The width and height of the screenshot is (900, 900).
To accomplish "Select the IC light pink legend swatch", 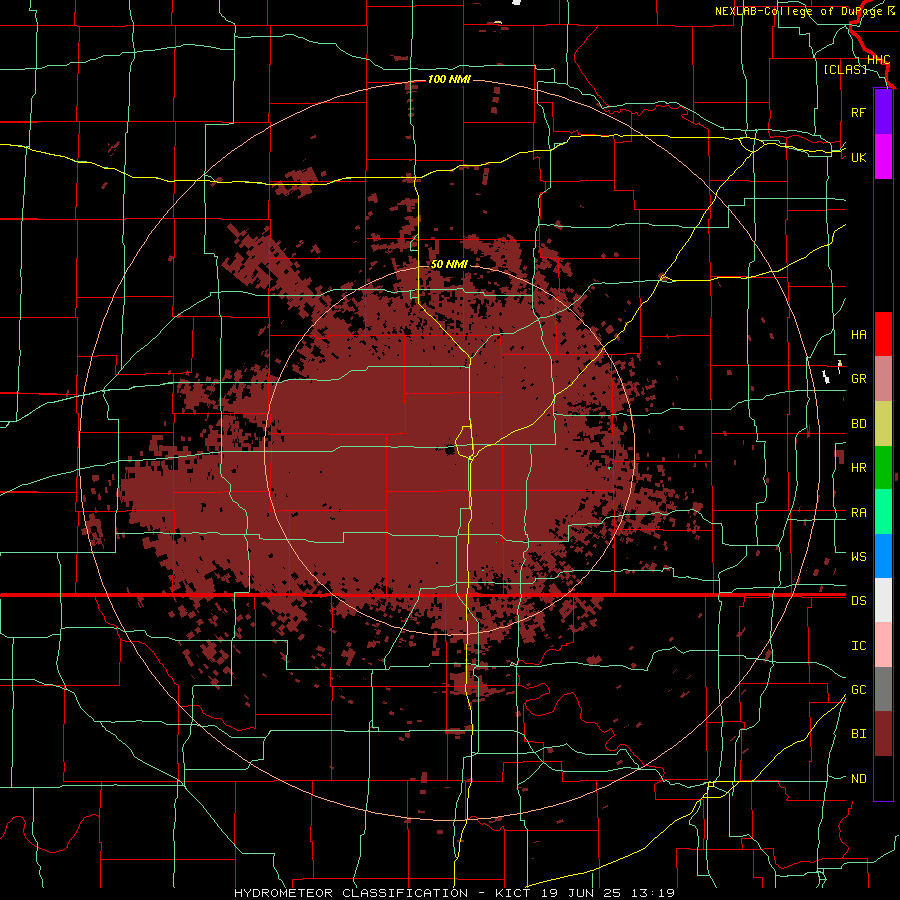I will 883,645.
